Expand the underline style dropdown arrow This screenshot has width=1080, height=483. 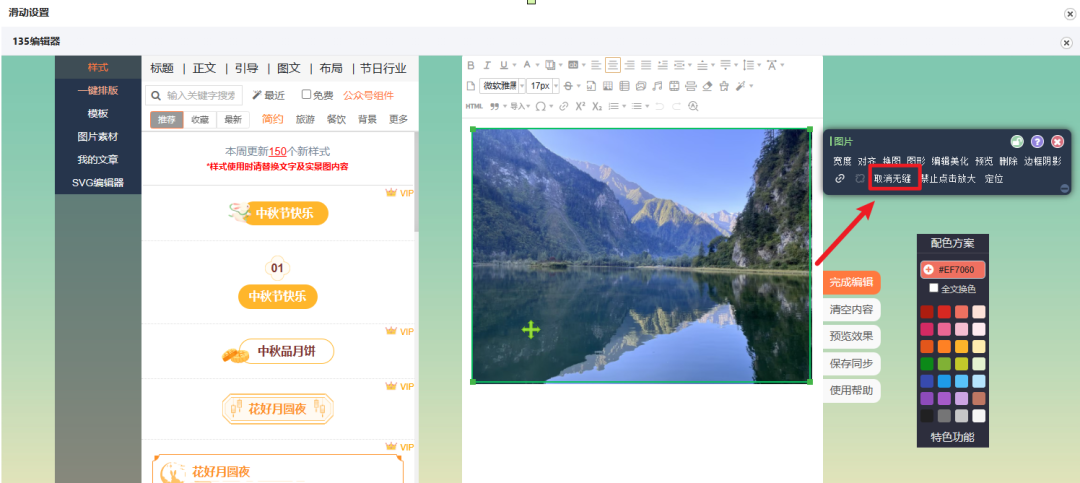(x=515, y=65)
